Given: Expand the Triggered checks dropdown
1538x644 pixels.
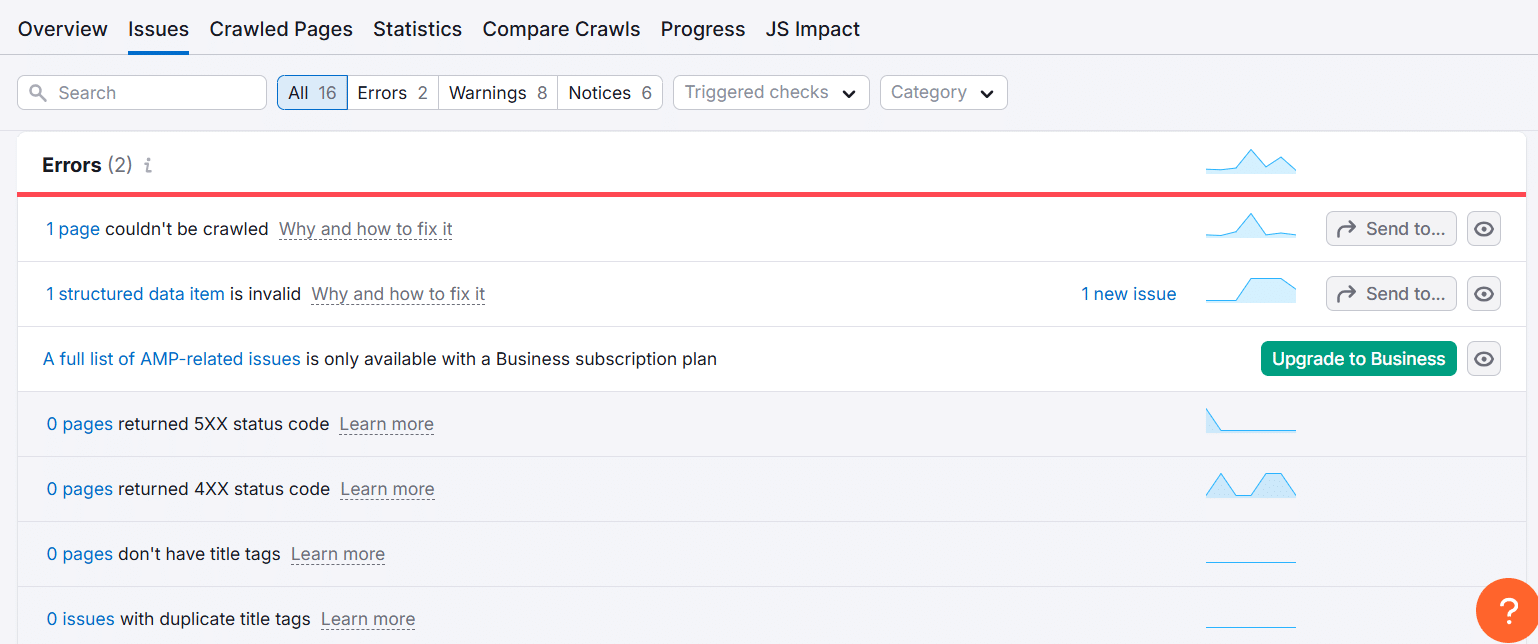Looking at the screenshot, I should click(771, 93).
